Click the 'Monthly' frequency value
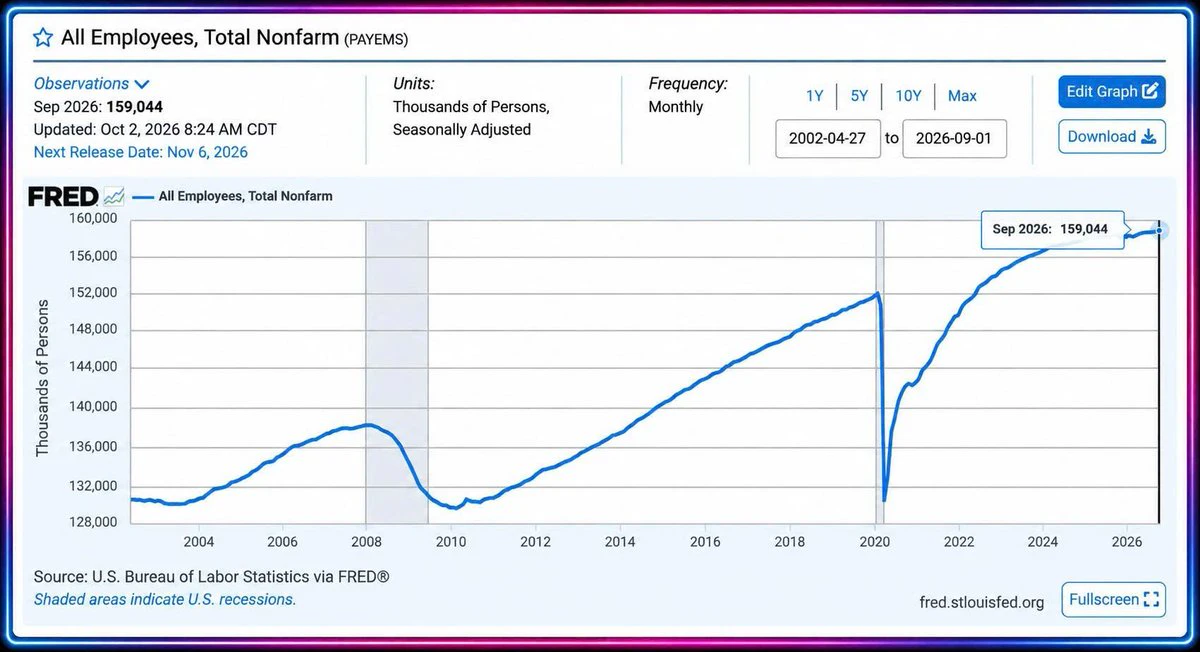Viewport: 1200px width, 652px height. click(x=676, y=107)
